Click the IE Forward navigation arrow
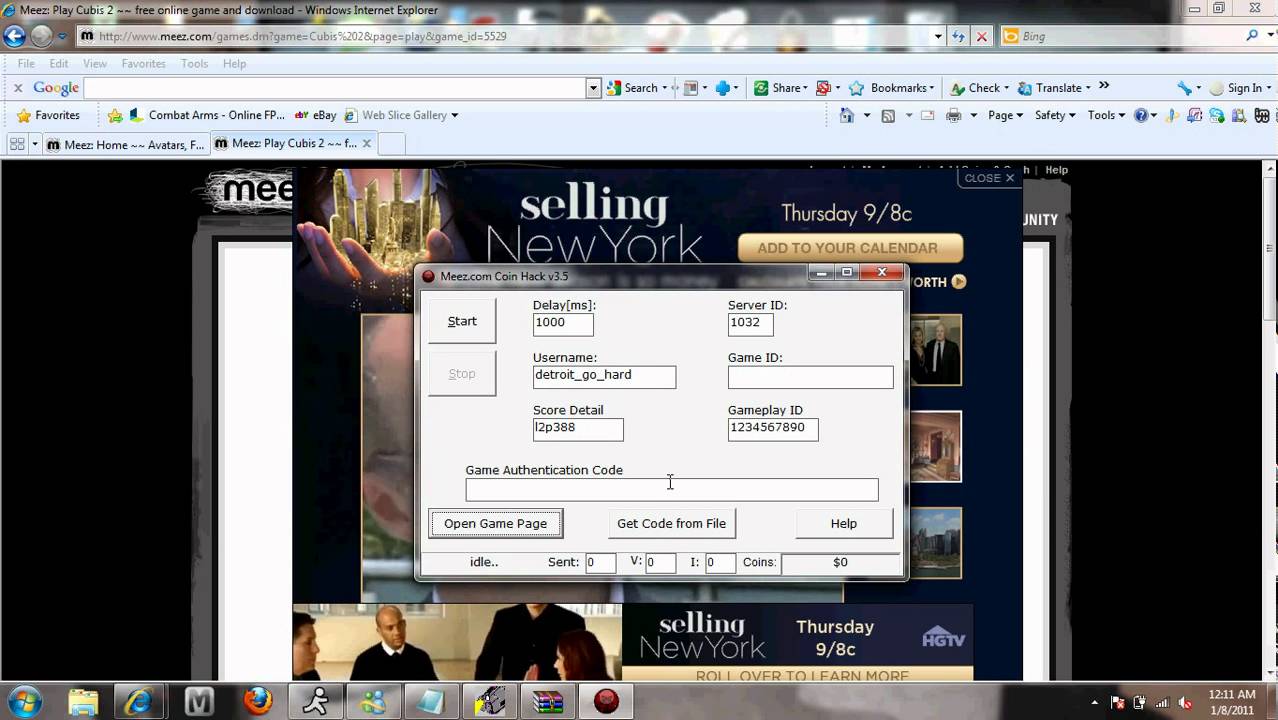 click(41, 36)
